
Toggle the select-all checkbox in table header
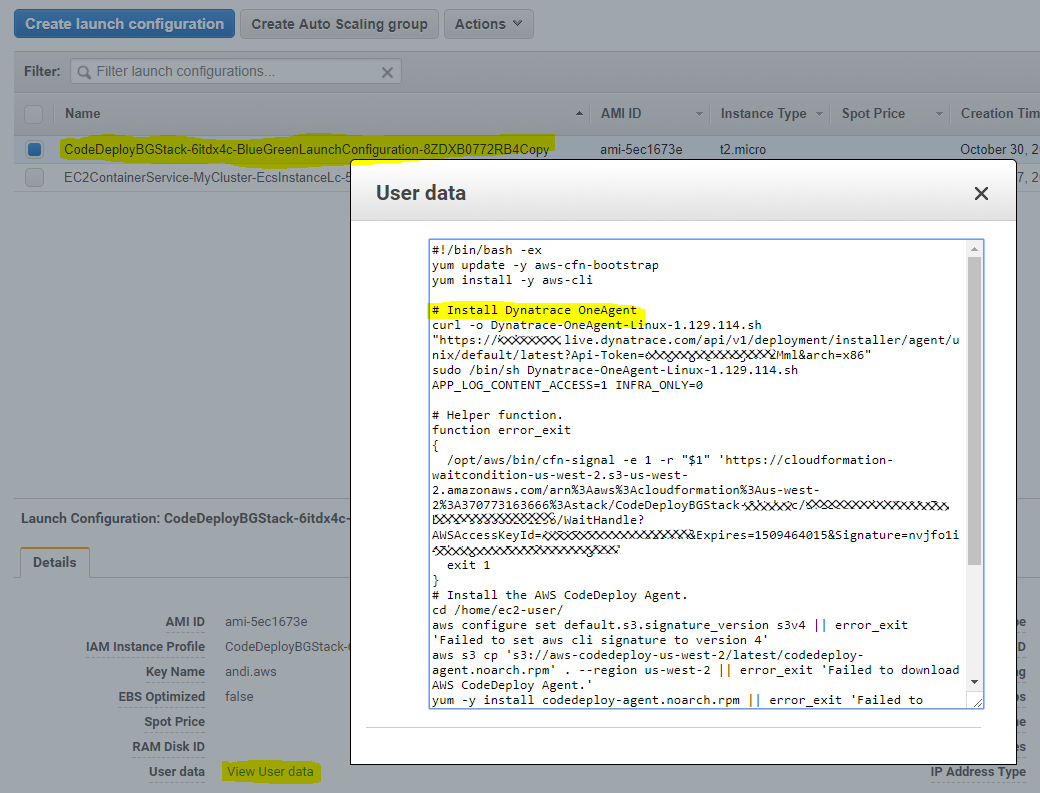tap(34, 114)
